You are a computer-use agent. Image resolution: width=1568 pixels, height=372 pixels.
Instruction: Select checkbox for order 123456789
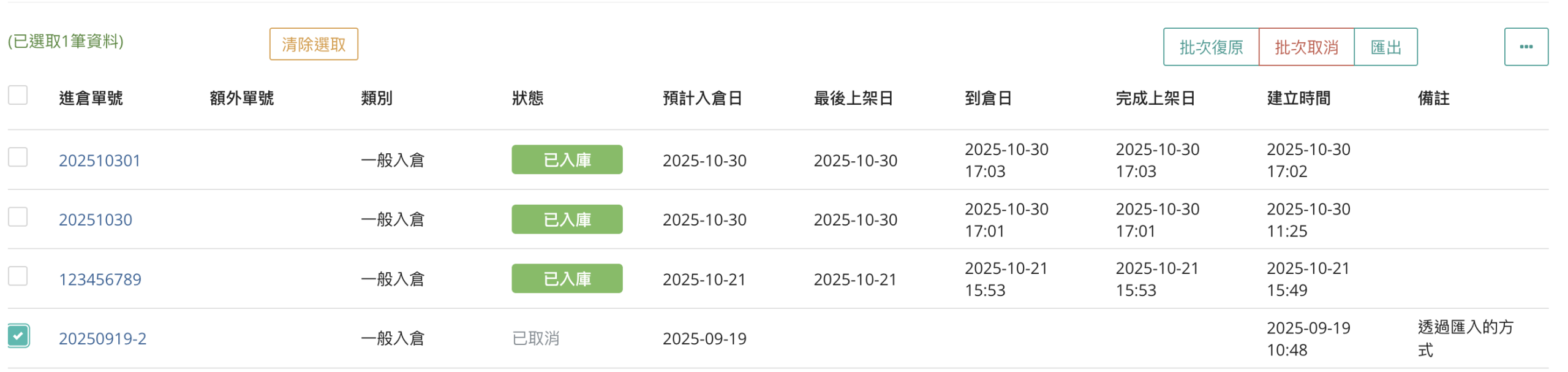pos(18,276)
